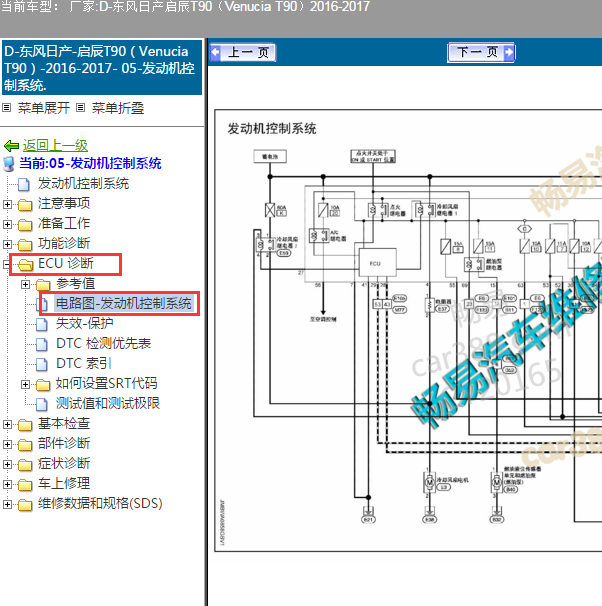Collapse the ECU 诊断 folder

pyautogui.click(x=6, y=265)
